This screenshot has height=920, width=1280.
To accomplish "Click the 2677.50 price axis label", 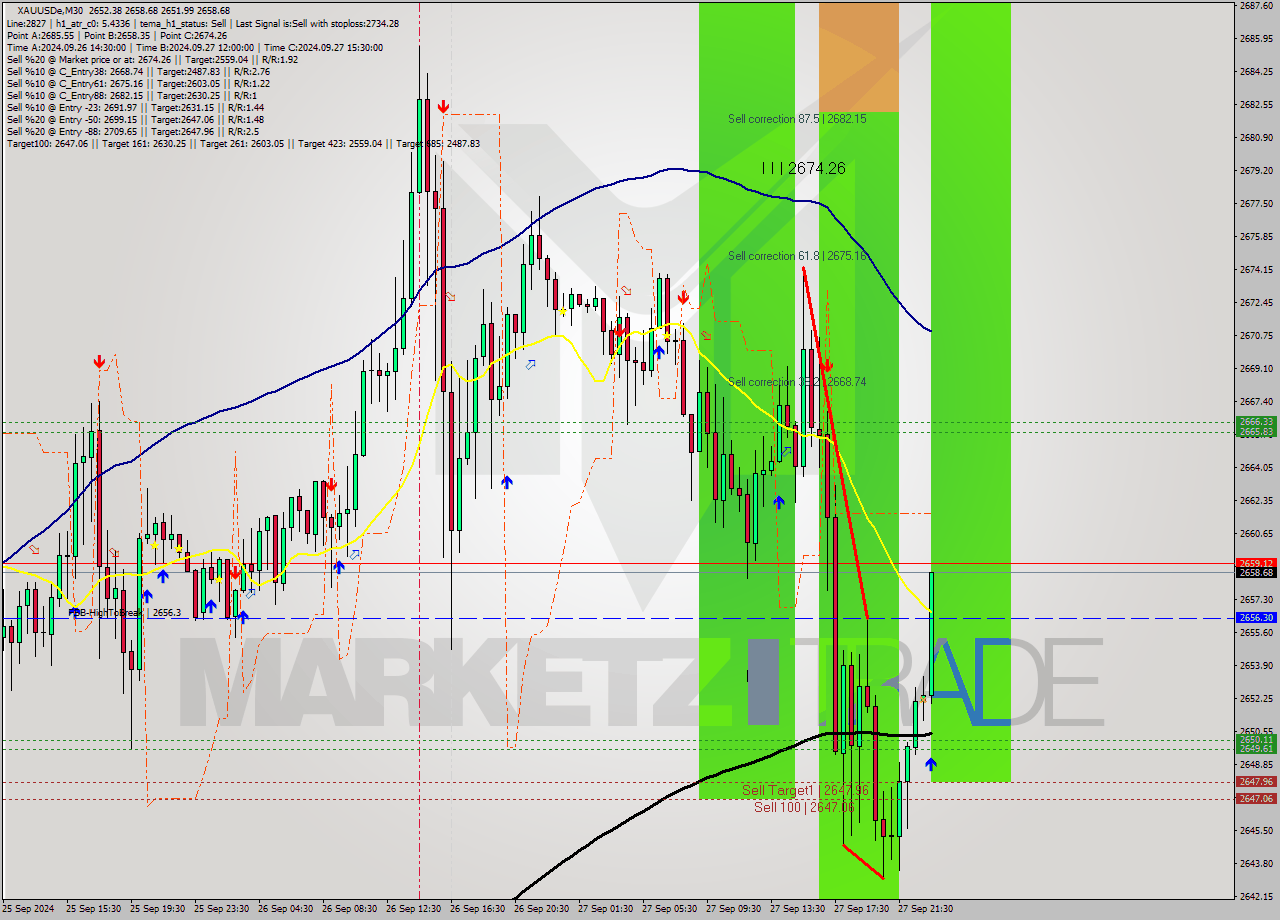I will coord(1256,204).
